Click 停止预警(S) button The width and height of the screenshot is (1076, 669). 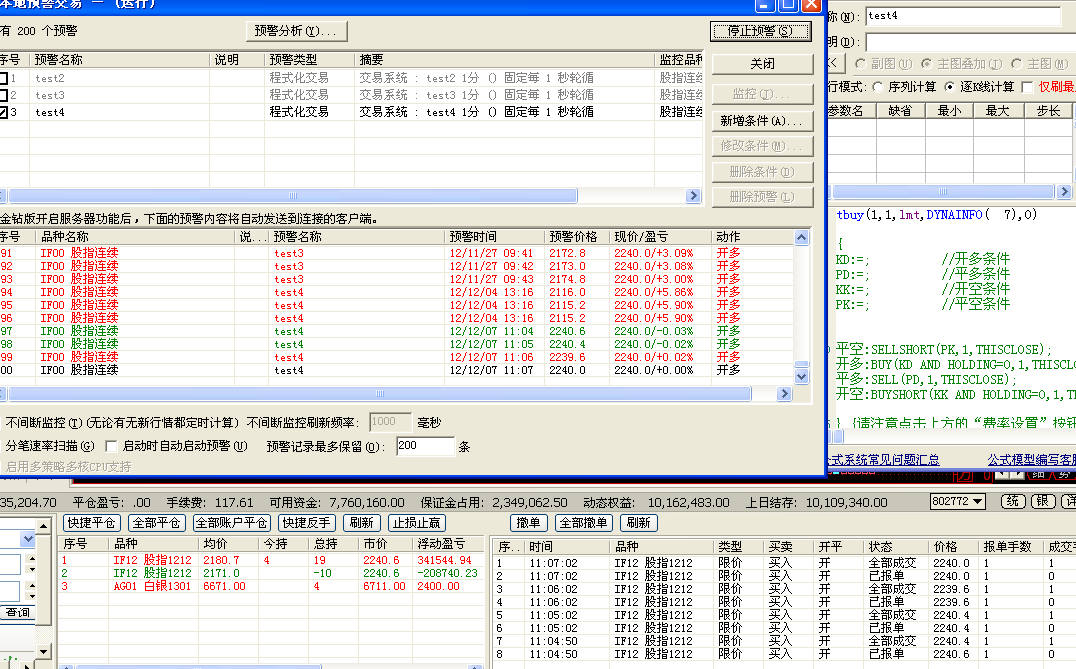tap(760, 31)
